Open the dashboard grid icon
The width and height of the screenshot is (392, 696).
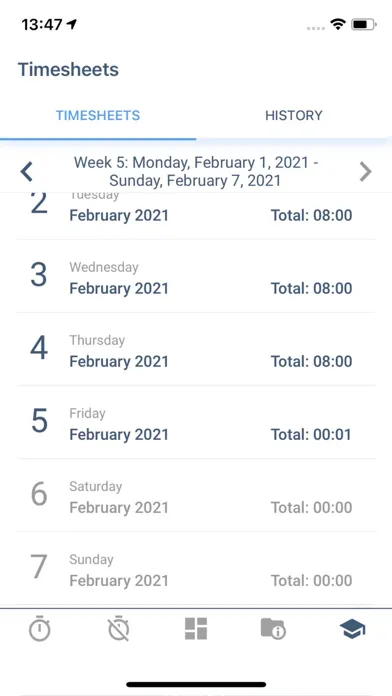click(x=196, y=629)
